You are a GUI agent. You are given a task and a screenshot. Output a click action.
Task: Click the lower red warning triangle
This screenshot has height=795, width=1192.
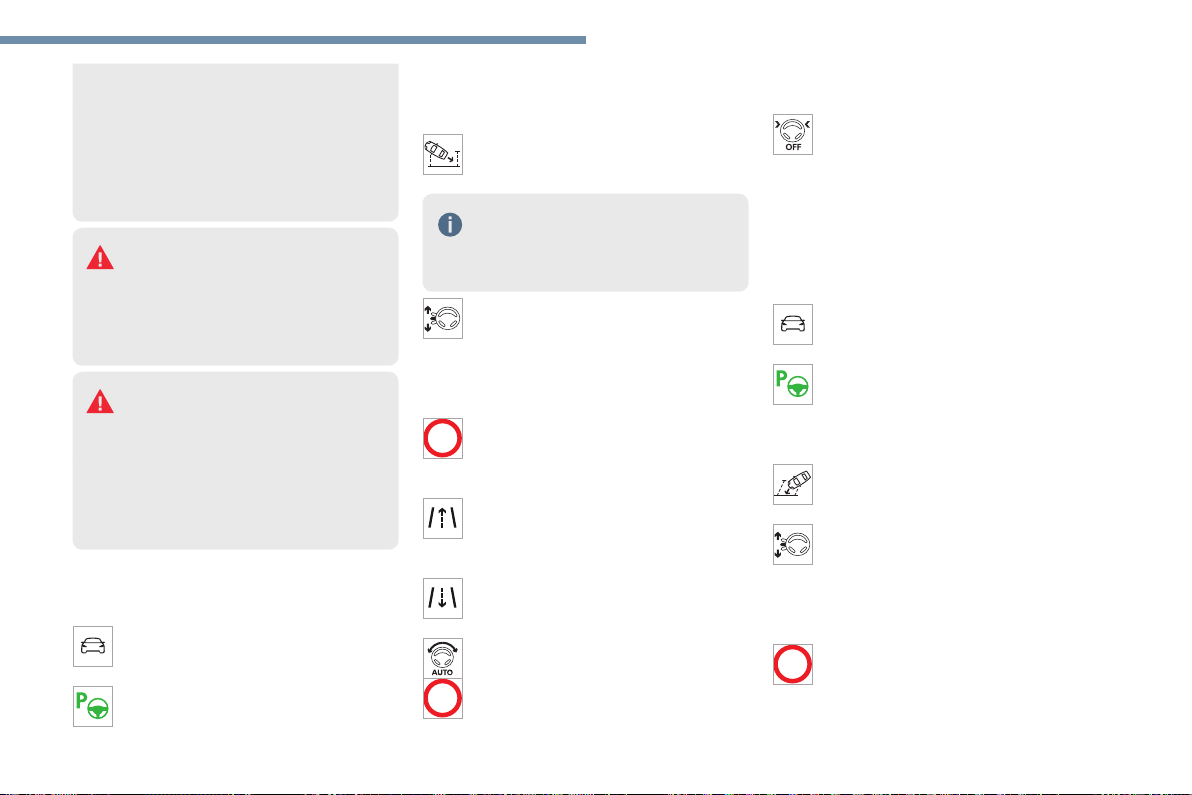[x=100, y=401]
